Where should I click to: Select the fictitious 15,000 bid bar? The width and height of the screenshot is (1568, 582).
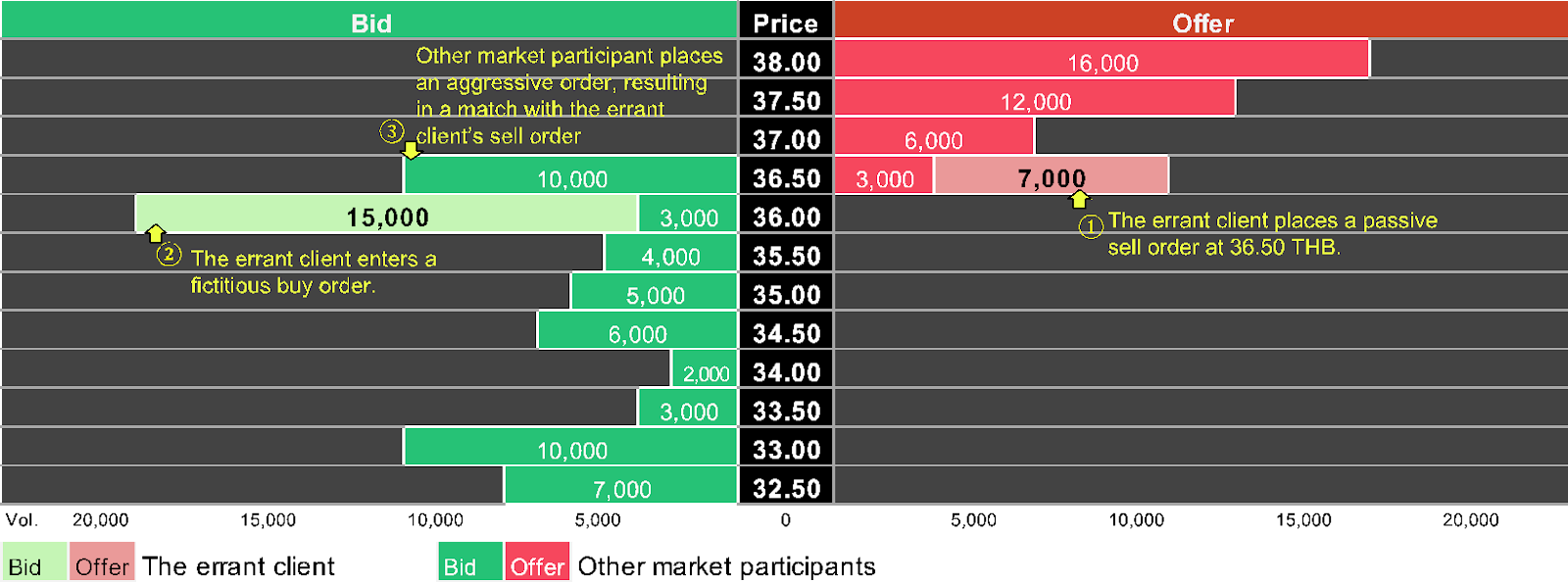pyautogui.click(x=386, y=216)
